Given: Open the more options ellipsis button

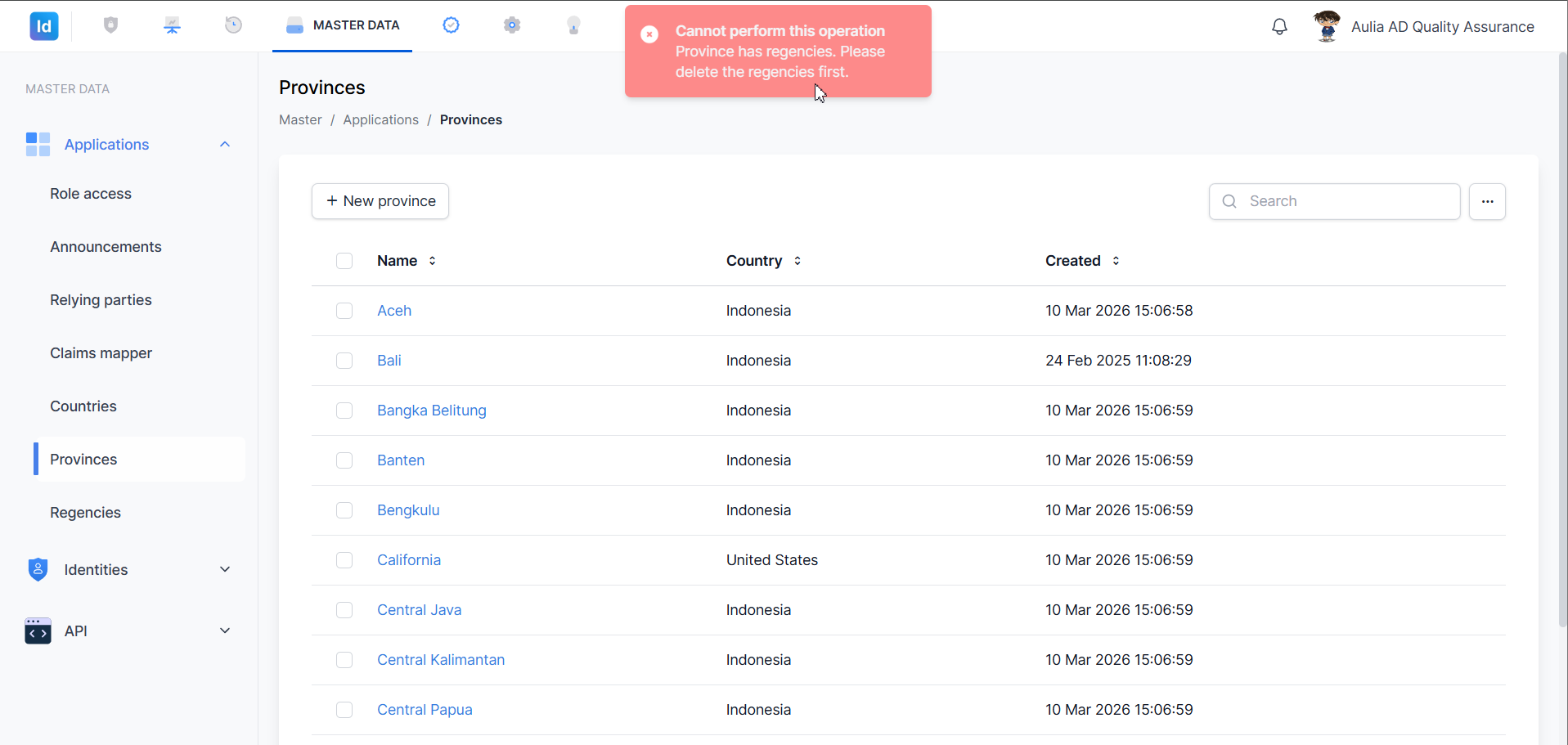Looking at the screenshot, I should 1487,201.
